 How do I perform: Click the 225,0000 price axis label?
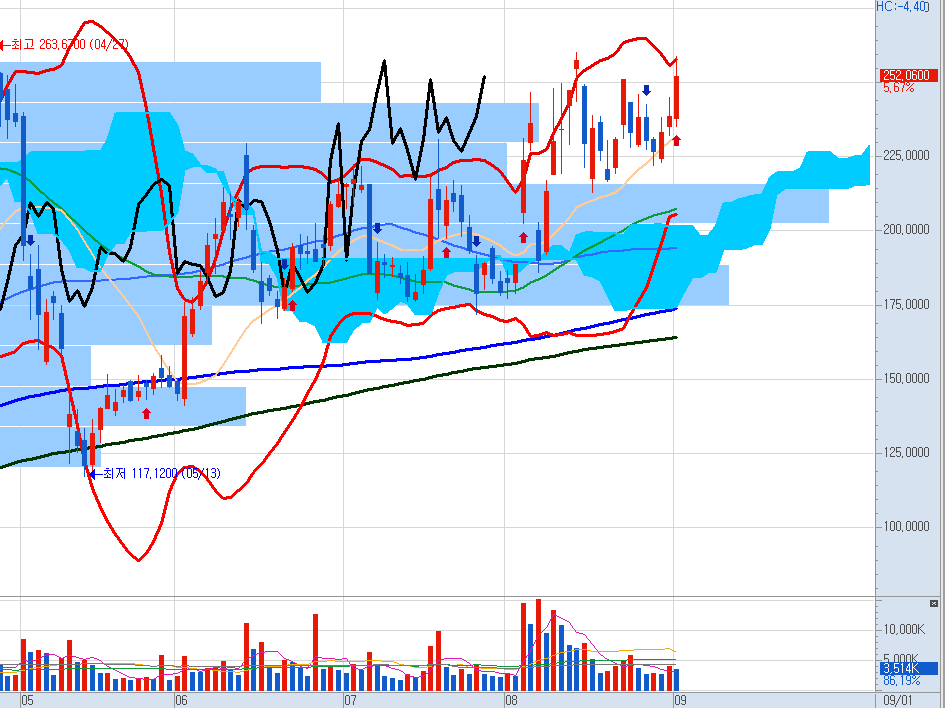(906, 155)
